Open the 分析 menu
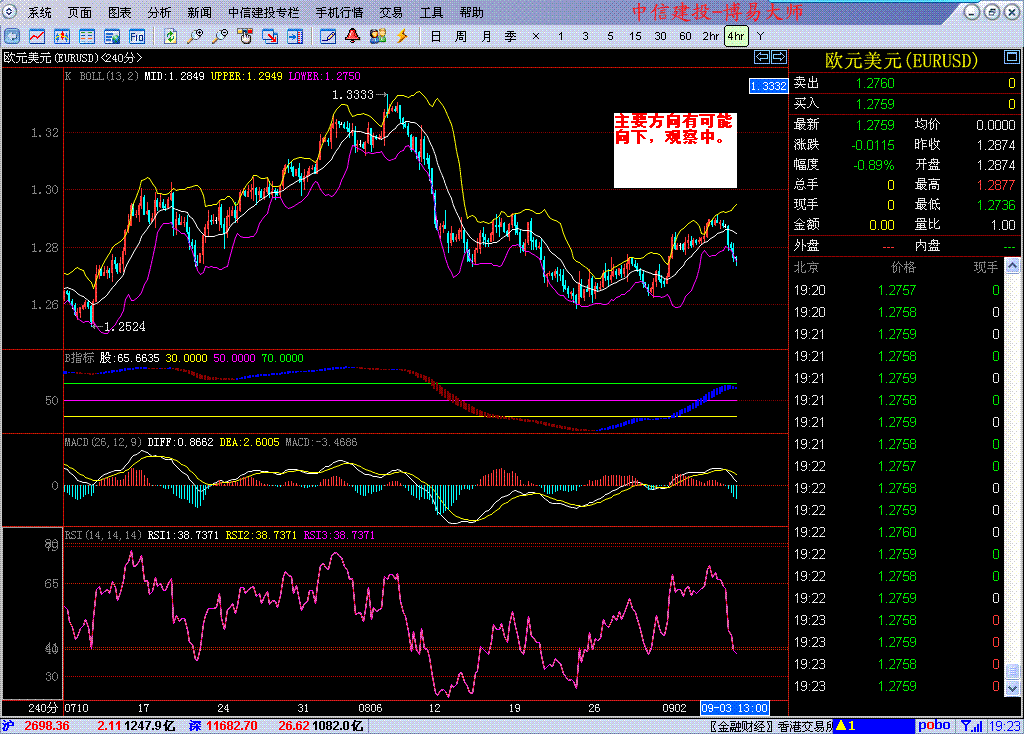Viewport: 1024px width, 734px height. click(159, 12)
